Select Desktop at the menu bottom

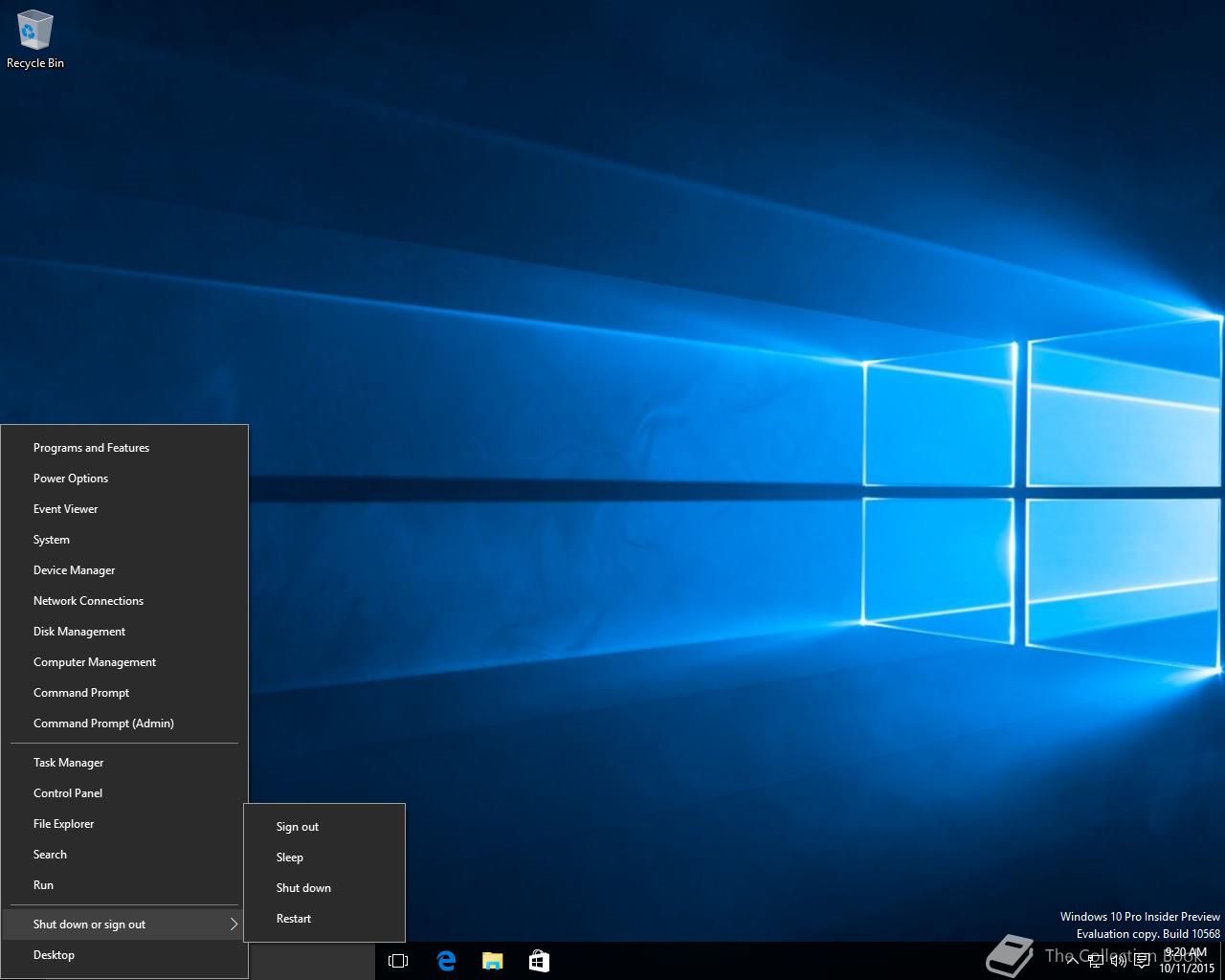tap(54, 955)
